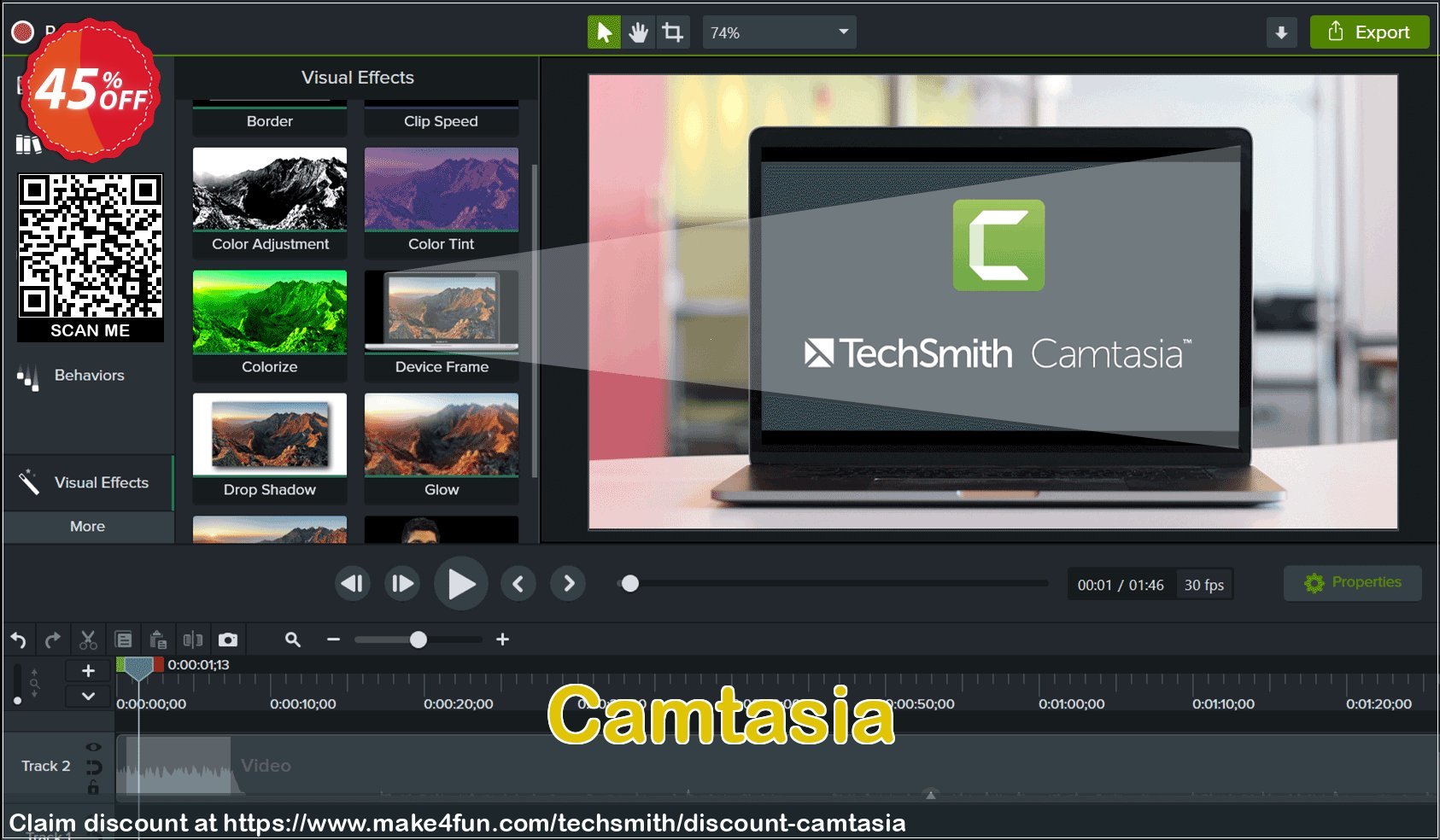Toggle the magnetic track icon on Track 2
This screenshot has height=840, width=1440.
(x=93, y=767)
